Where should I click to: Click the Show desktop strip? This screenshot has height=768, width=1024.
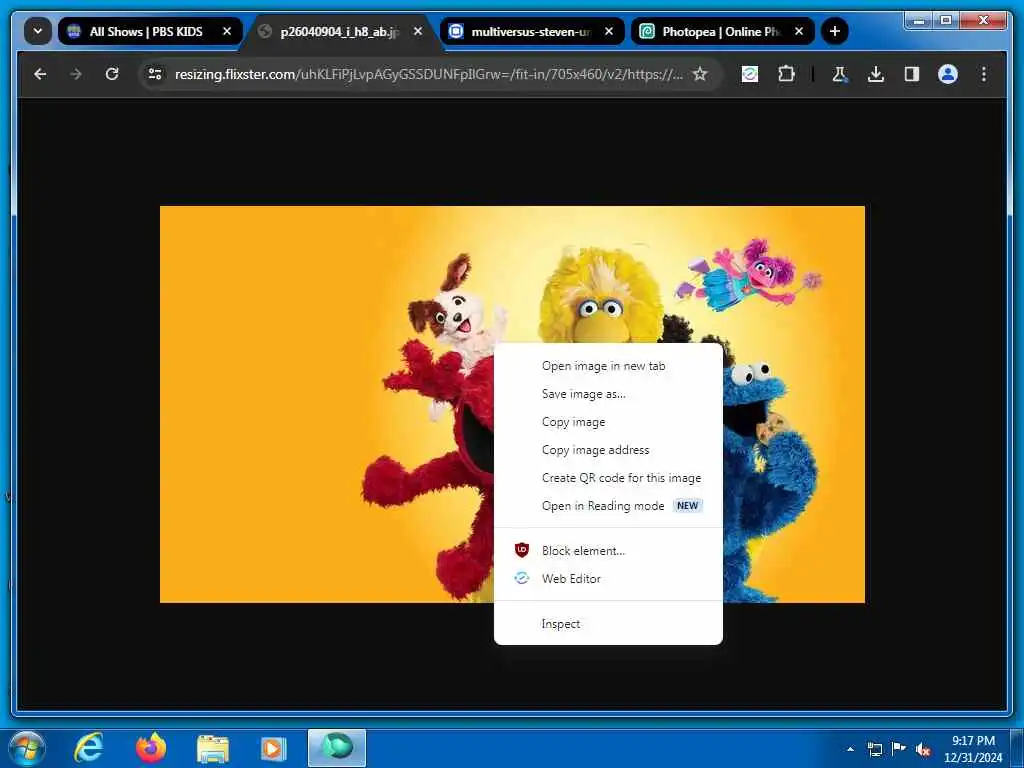pyautogui.click(x=1017, y=749)
